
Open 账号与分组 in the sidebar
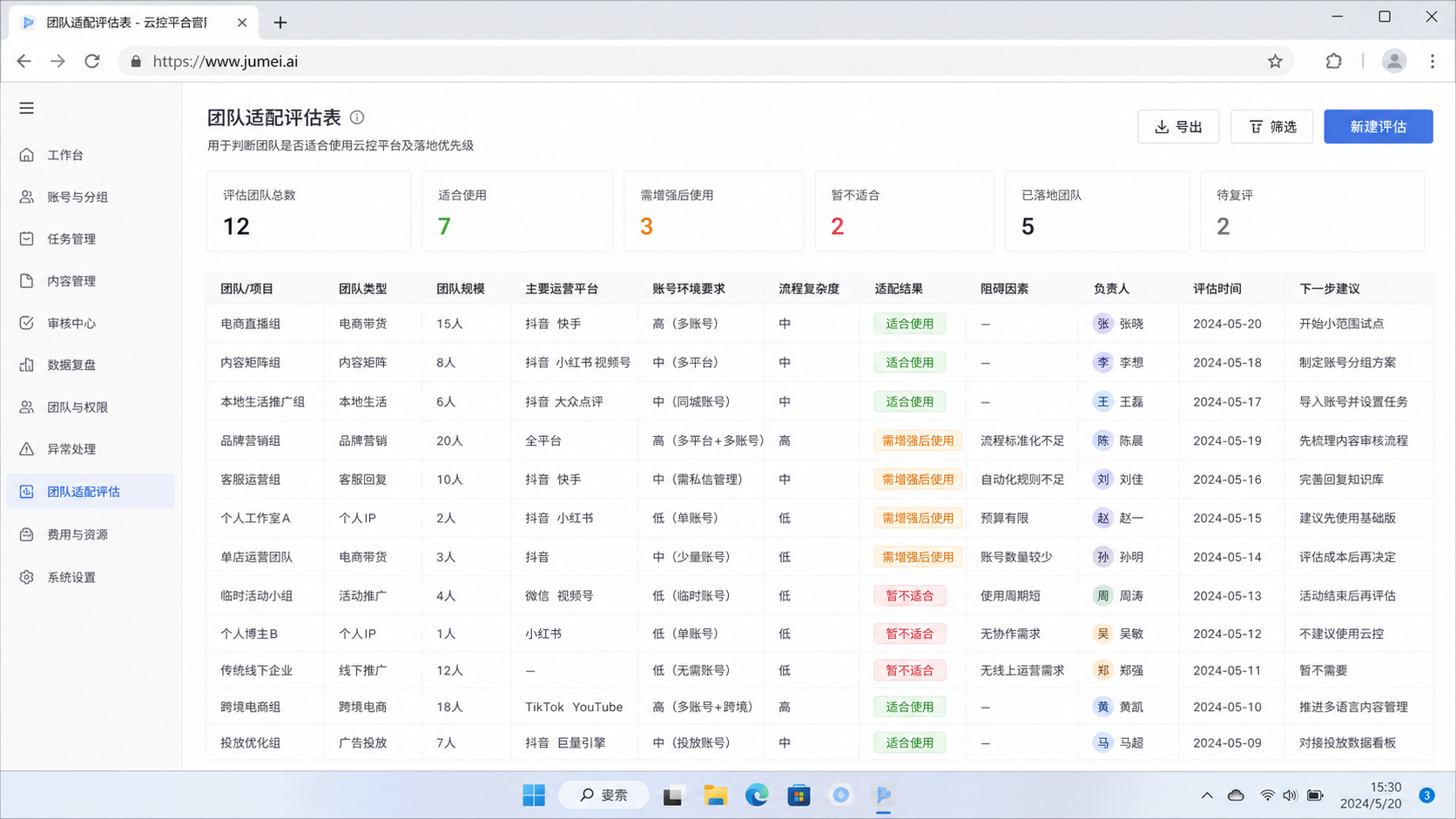tap(91, 197)
